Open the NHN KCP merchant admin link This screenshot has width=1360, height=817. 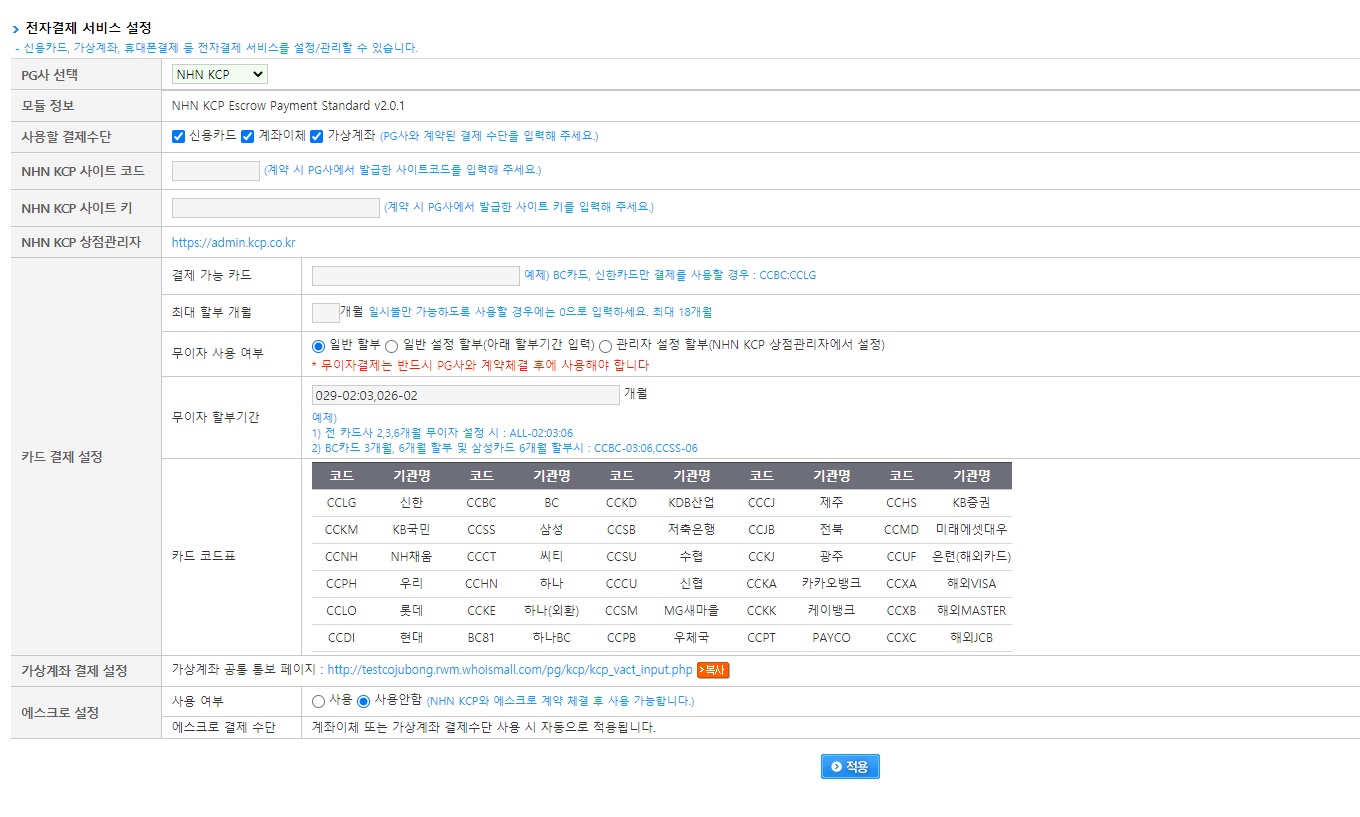click(233, 241)
